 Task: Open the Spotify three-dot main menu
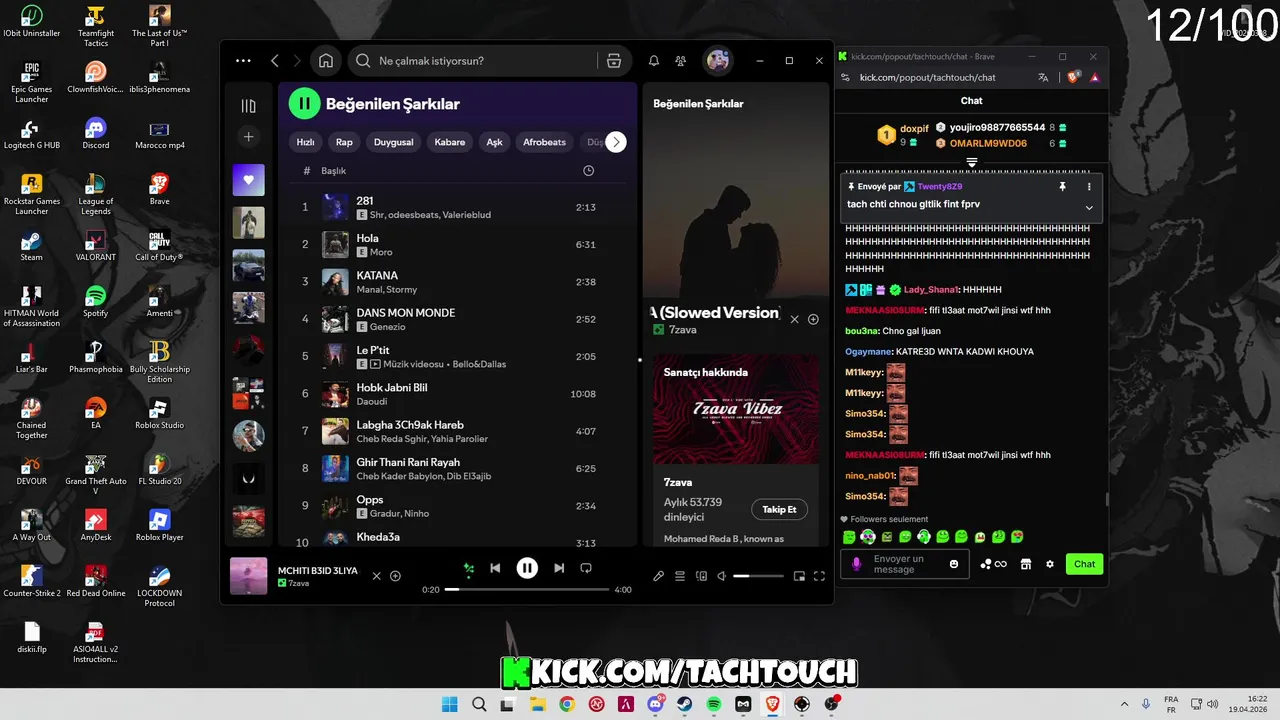click(x=243, y=61)
